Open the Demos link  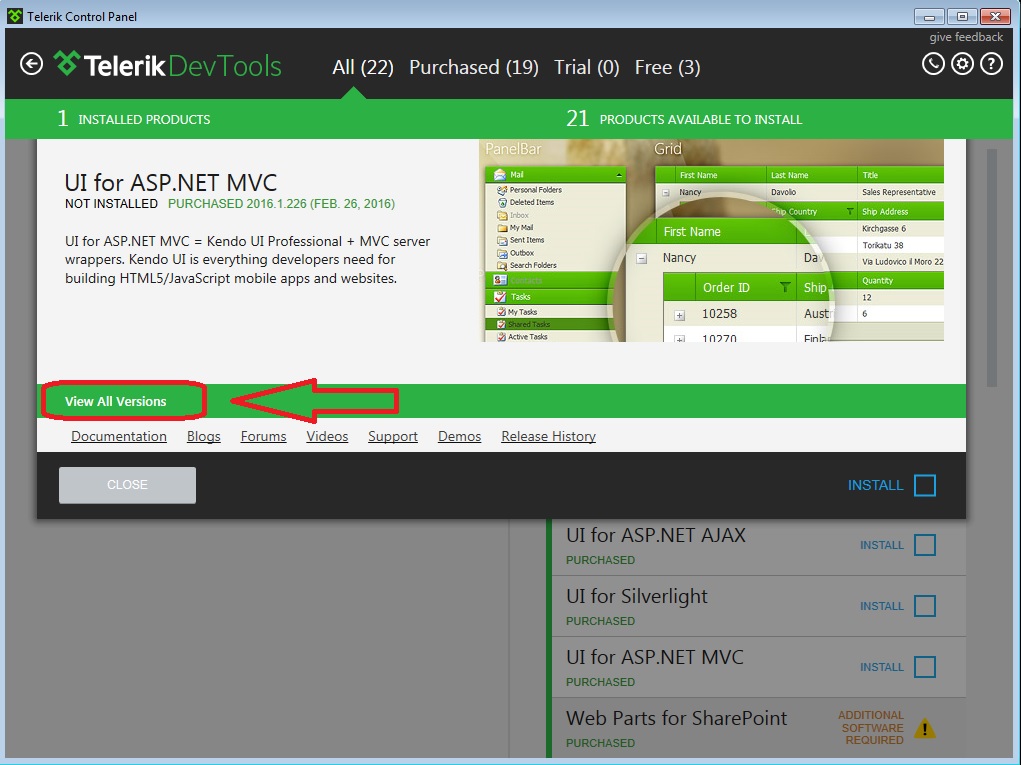[459, 436]
